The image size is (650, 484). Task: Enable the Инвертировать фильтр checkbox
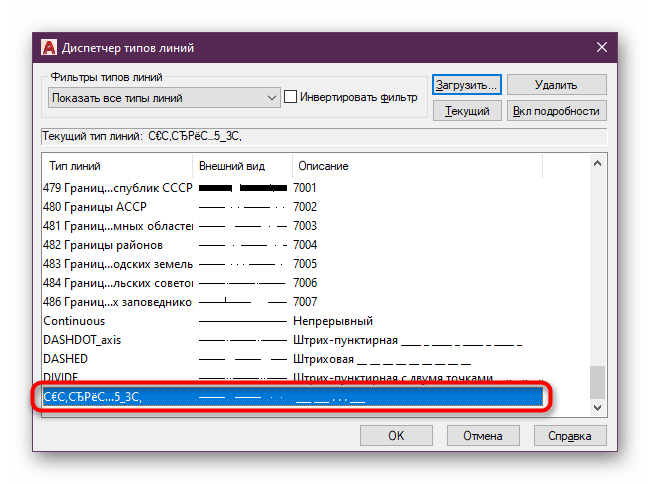pos(290,97)
